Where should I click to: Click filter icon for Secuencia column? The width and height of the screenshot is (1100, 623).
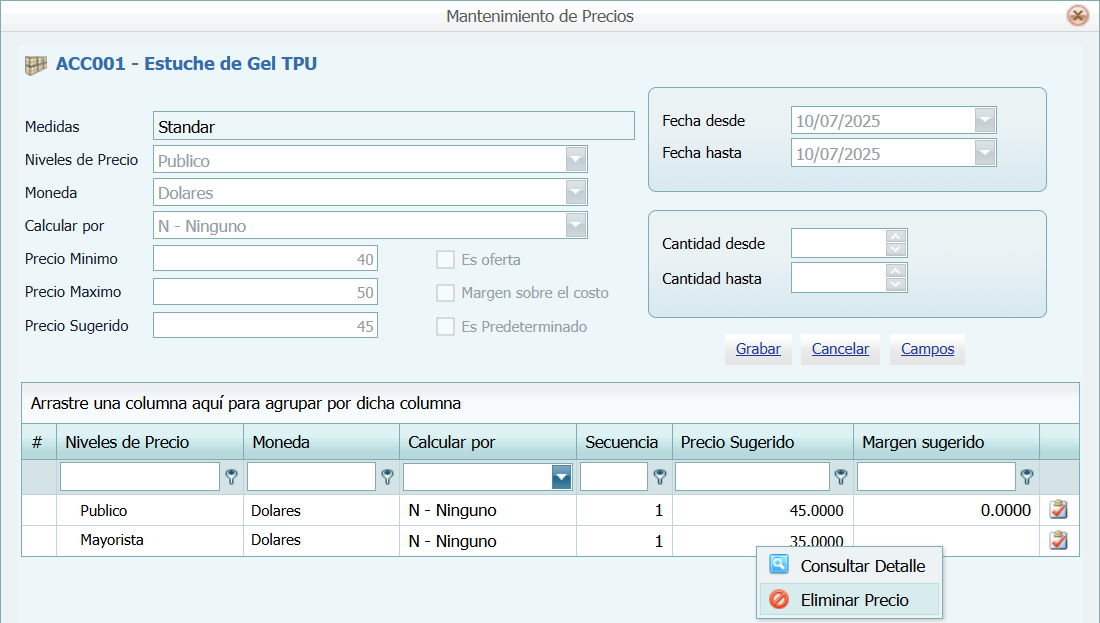660,478
